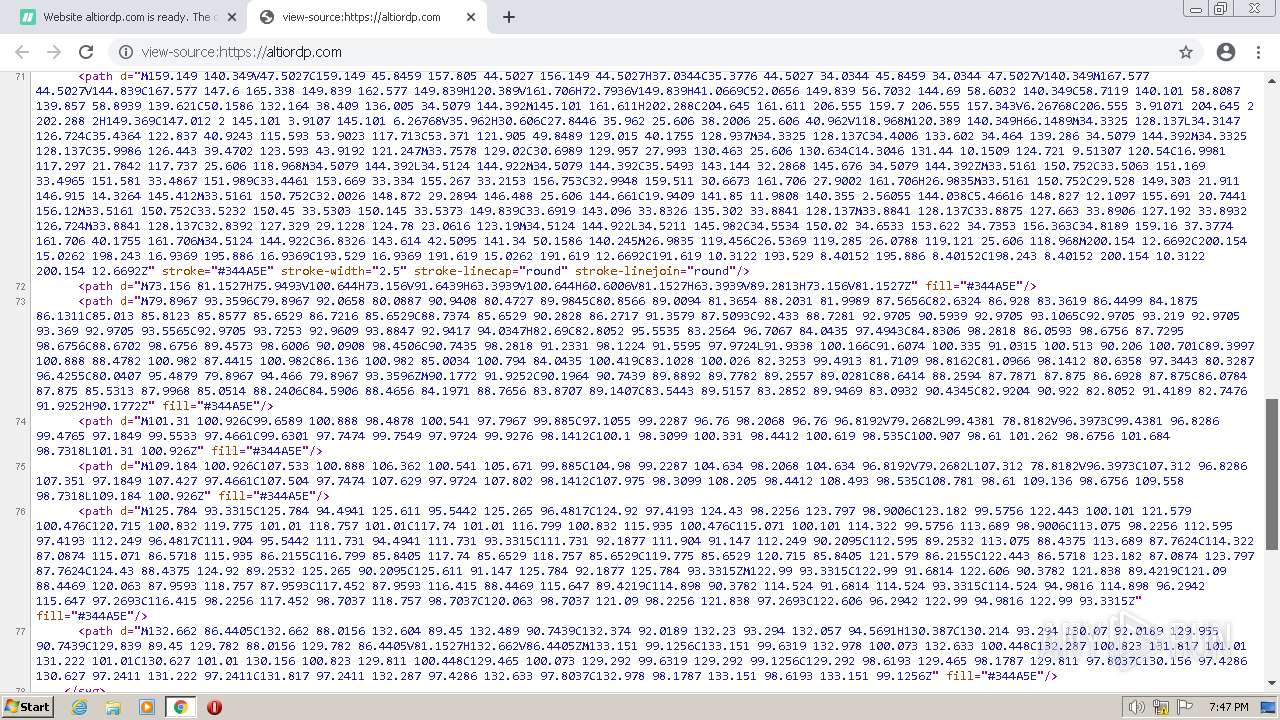Close the view-source tab
Screen dimensions: 1280x720
[471, 17]
